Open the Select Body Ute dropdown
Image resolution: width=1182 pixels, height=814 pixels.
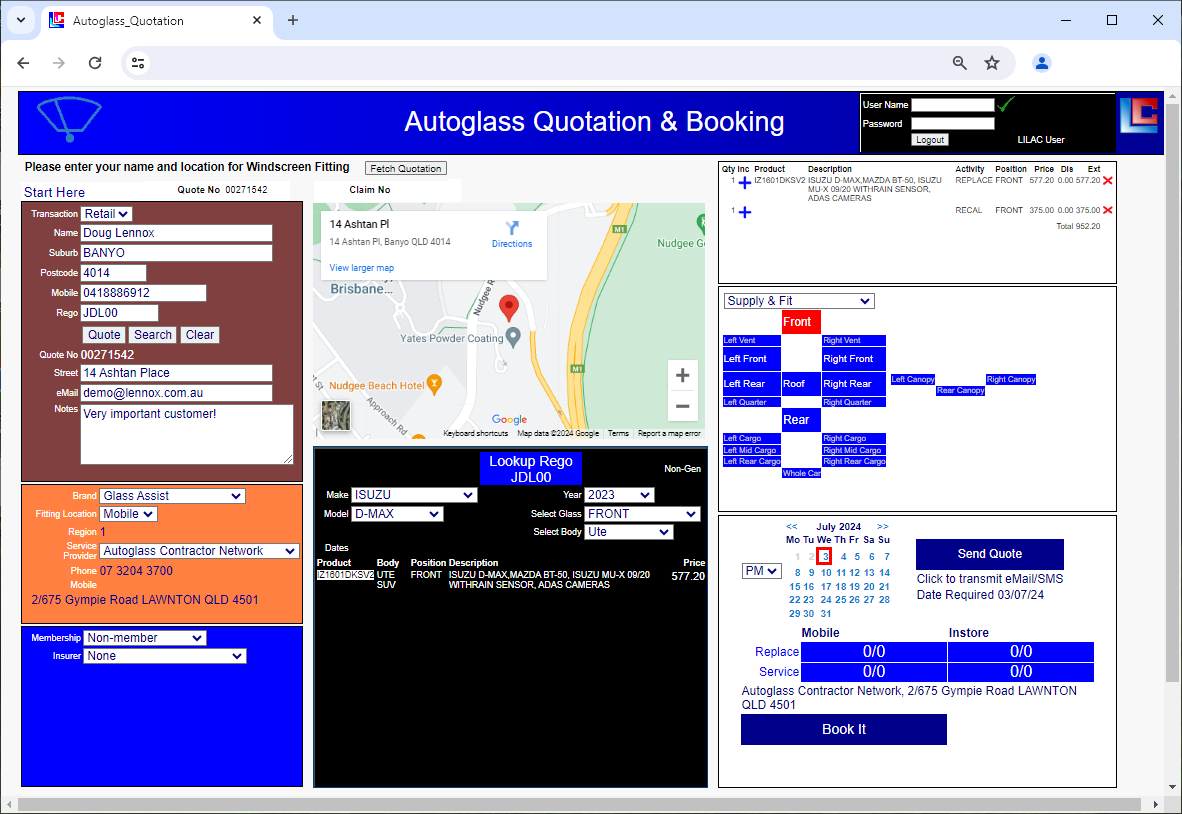pyautogui.click(x=629, y=532)
